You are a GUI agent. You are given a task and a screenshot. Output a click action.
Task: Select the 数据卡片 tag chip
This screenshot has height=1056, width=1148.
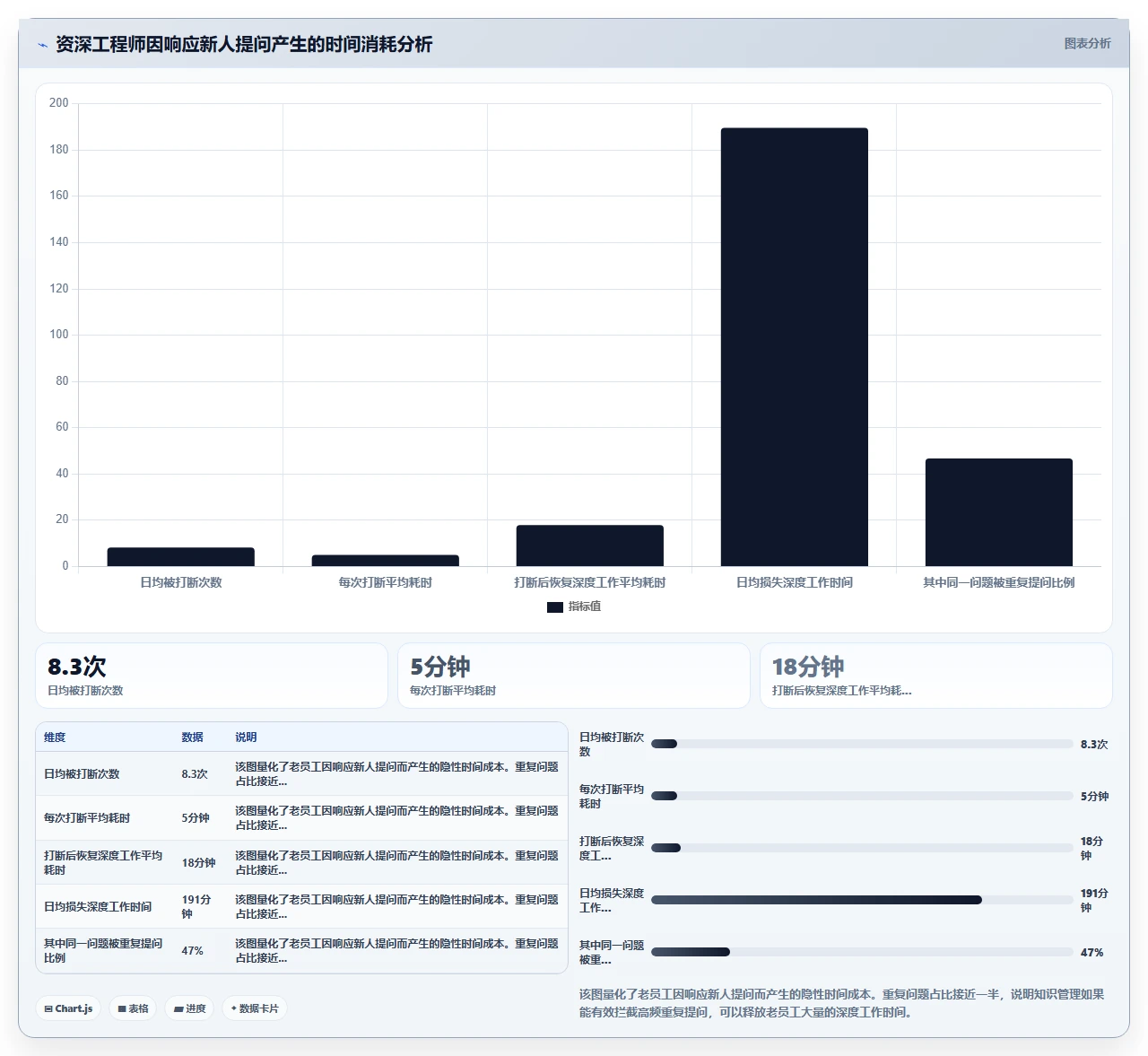255,1008
